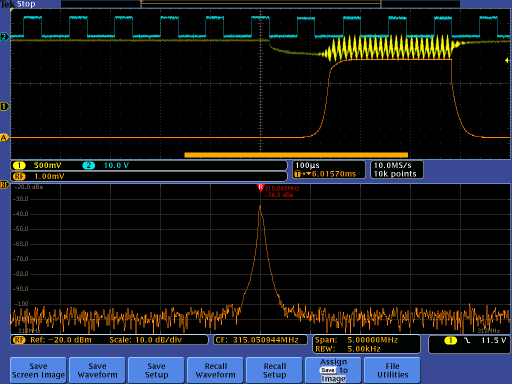
Task: Click the D waveform indicator on left edge
Action: click(x=4, y=107)
